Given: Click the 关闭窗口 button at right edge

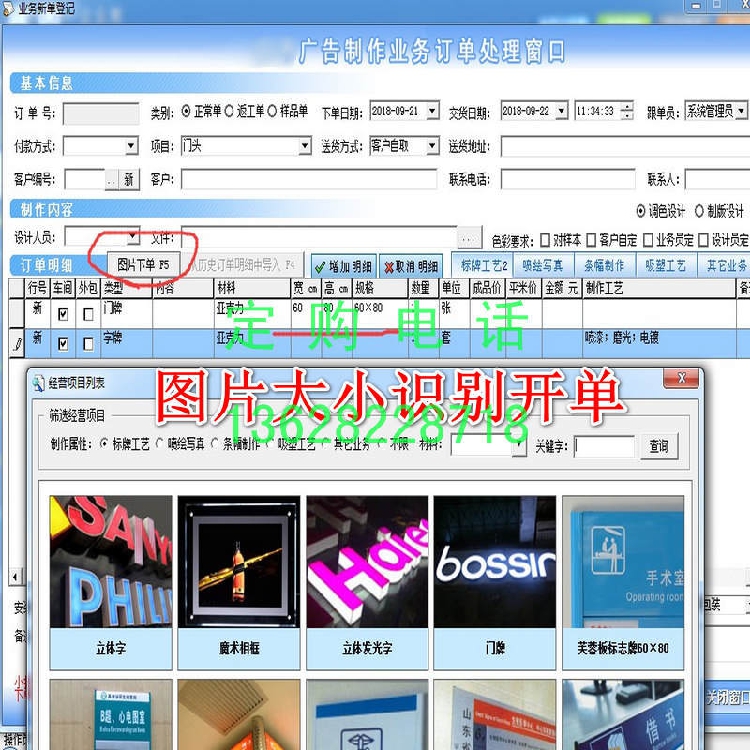Looking at the screenshot, I should (728, 697).
